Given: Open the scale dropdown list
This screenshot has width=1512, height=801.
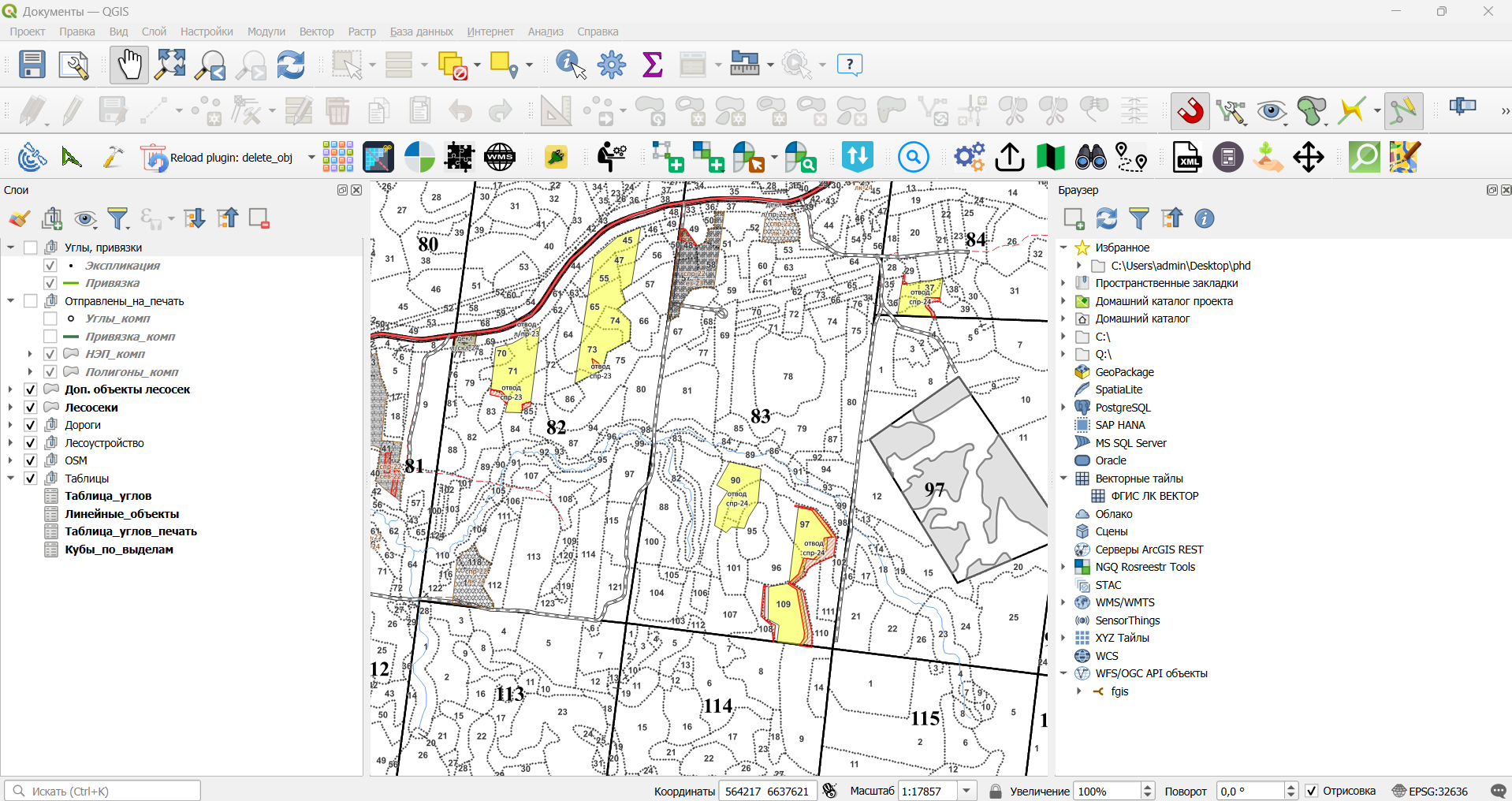Looking at the screenshot, I should 967,791.
